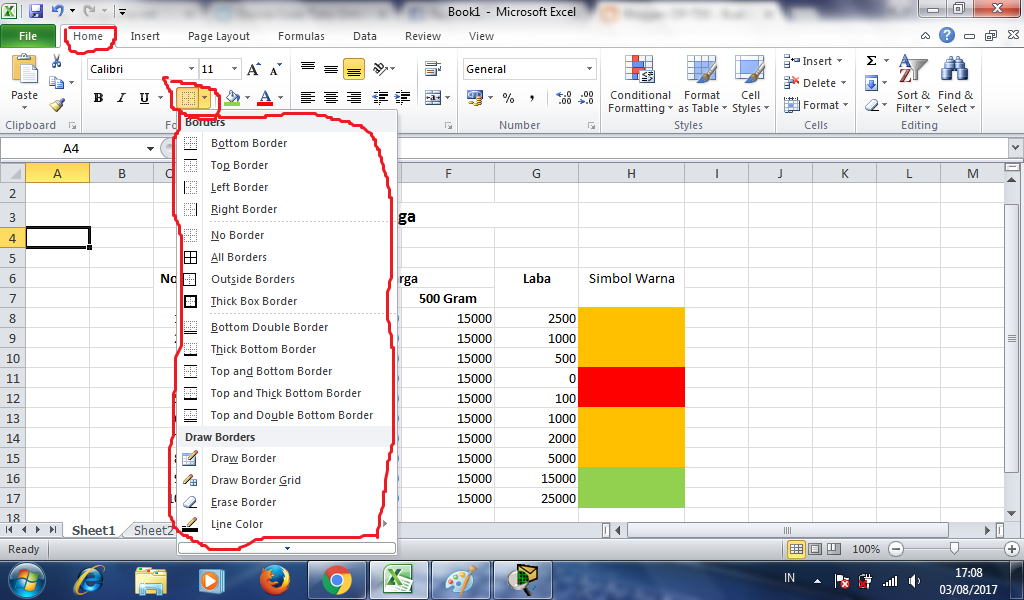Screen dimensions: 1024x600
Task: Open the font size dropdown
Action: 234,69
